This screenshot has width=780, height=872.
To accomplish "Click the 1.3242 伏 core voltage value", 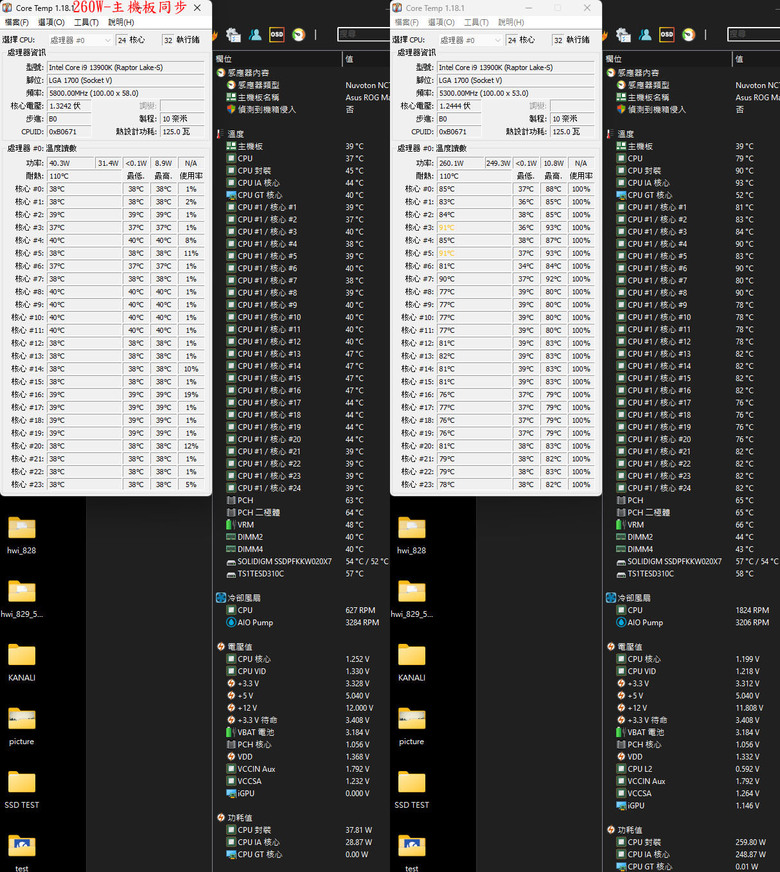I will coord(69,106).
